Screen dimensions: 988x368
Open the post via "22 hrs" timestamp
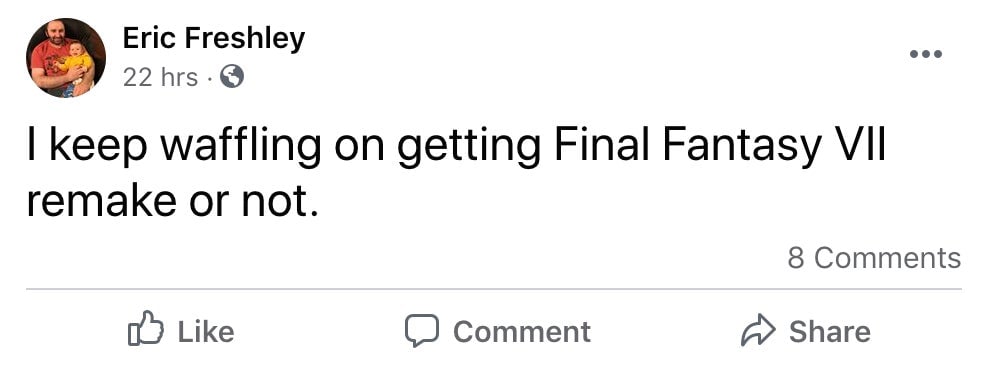(x=160, y=78)
